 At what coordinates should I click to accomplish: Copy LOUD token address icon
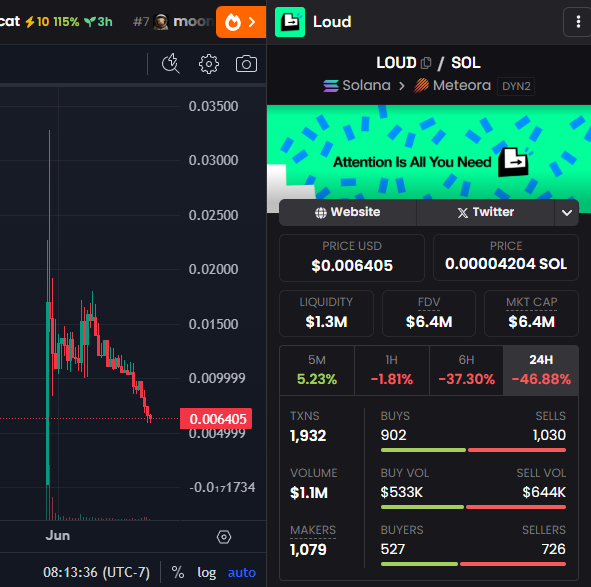point(426,63)
